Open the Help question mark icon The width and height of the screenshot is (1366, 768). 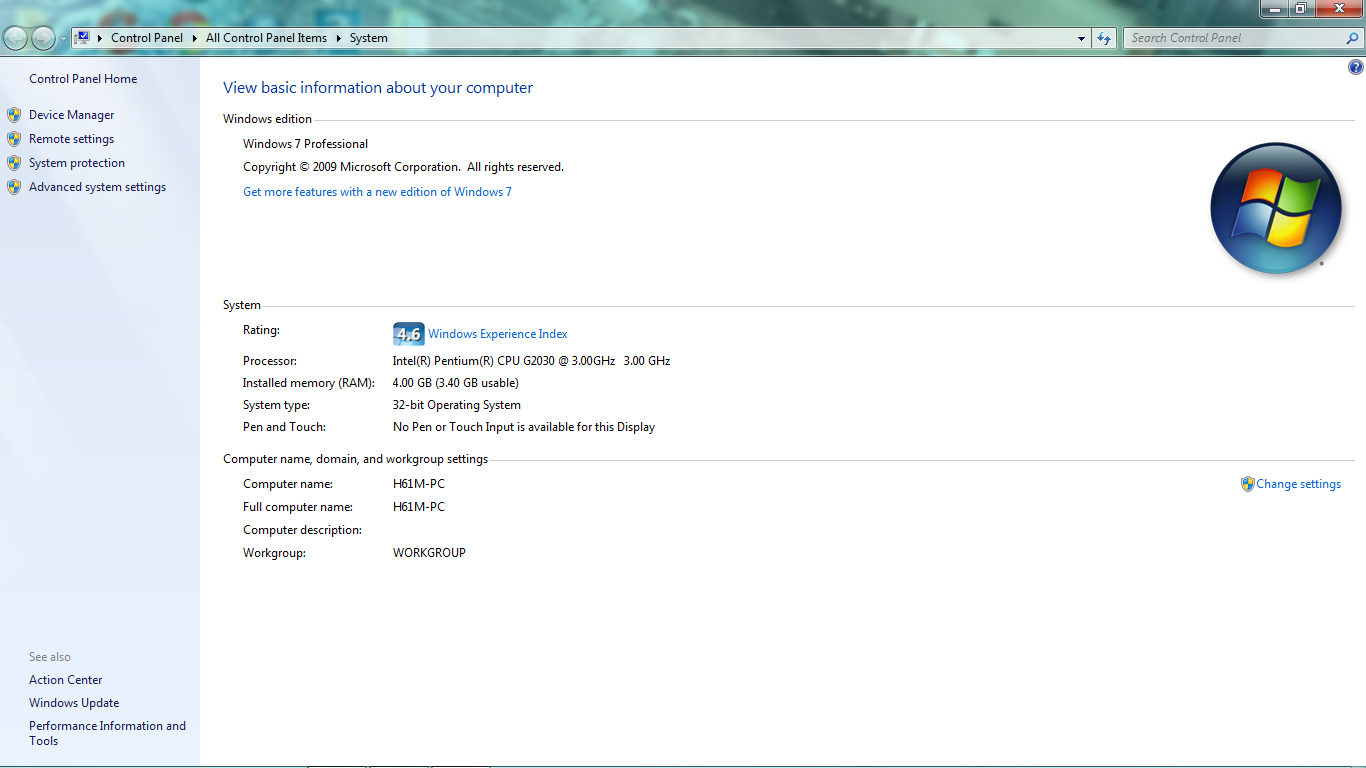click(1356, 68)
